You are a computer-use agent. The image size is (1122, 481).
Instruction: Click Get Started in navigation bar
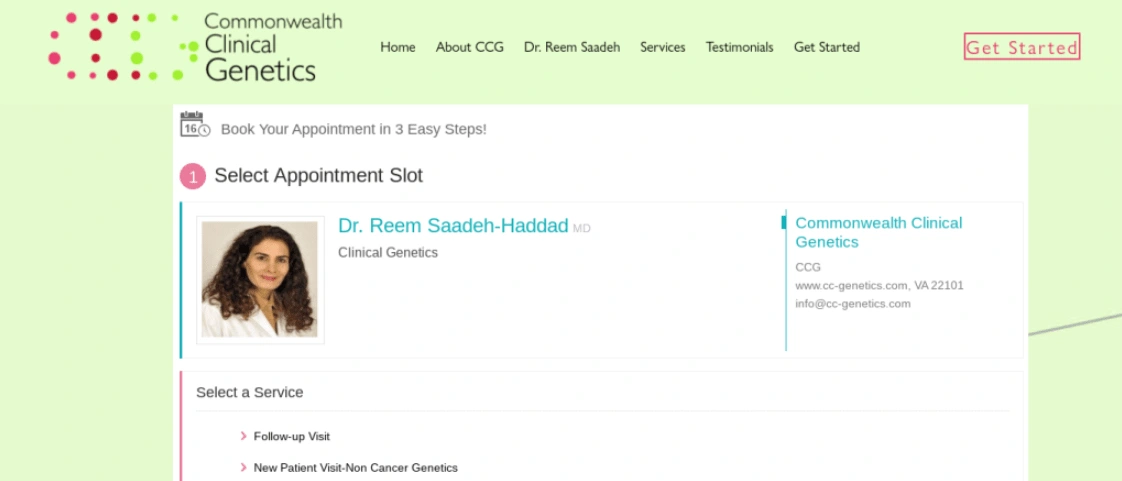pyautogui.click(x=826, y=47)
